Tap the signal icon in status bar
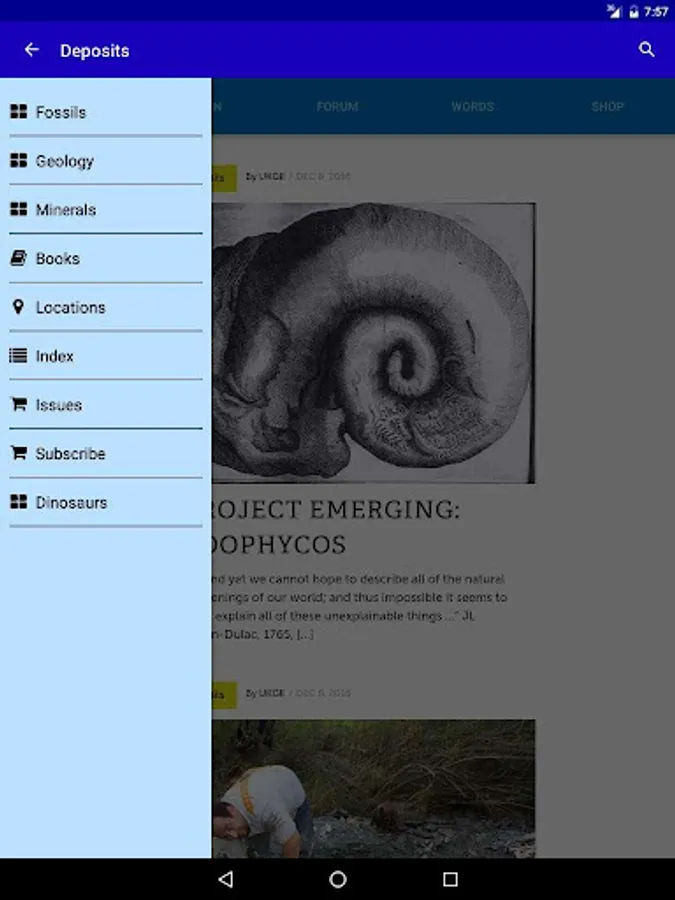 614,11
